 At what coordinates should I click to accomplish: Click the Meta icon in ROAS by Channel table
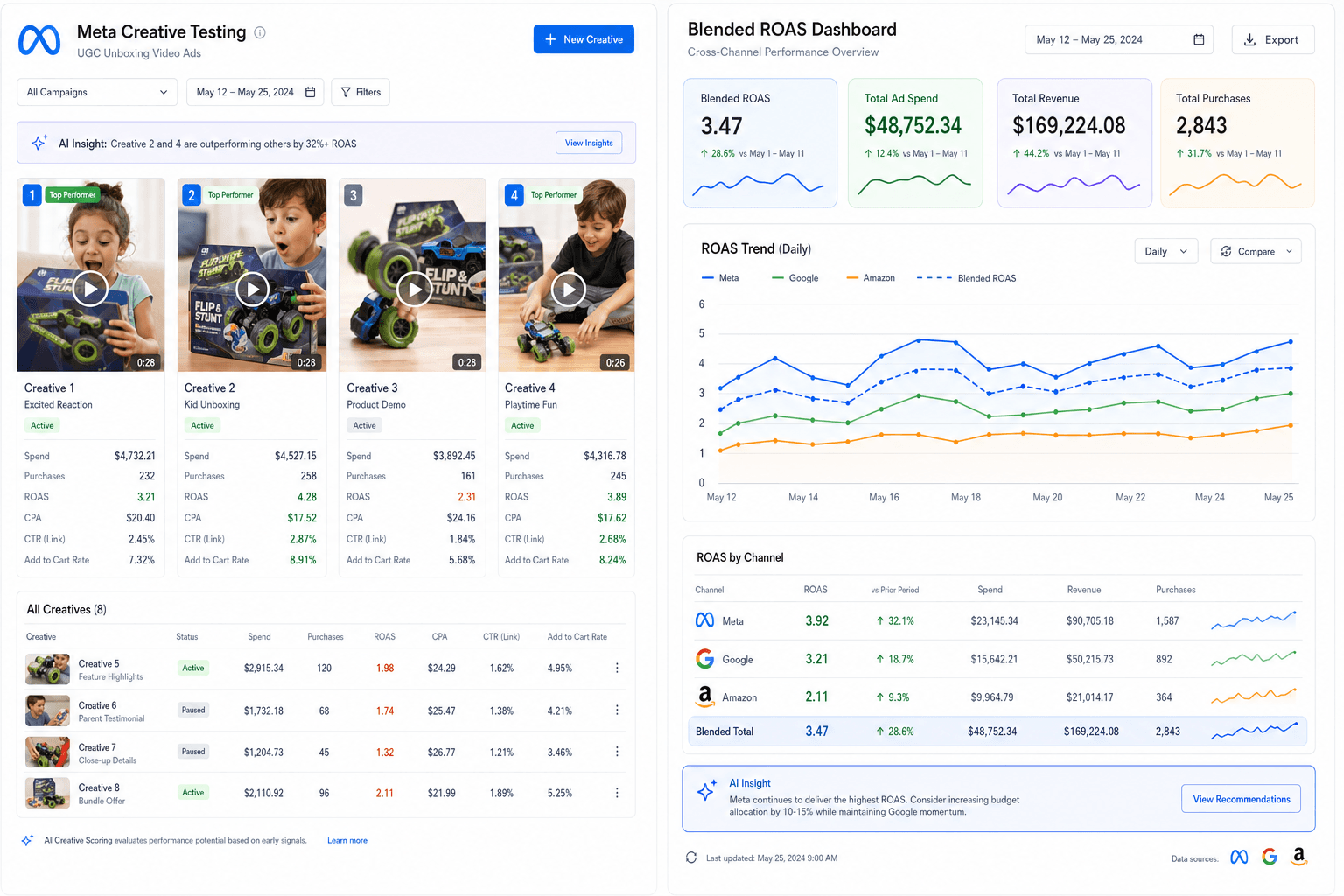pyautogui.click(x=704, y=620)
